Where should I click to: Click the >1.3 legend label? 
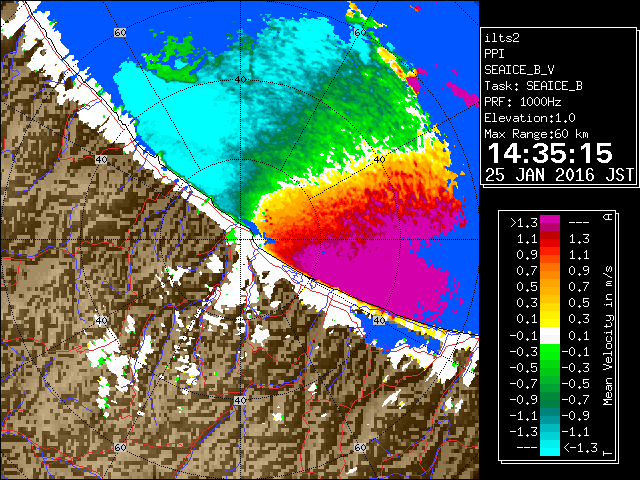524,223
